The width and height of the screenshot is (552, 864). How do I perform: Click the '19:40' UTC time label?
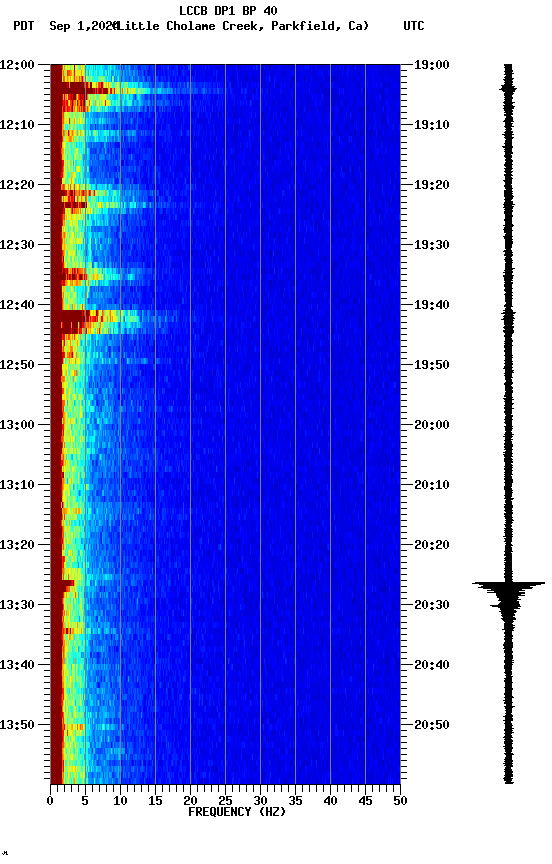432,305
